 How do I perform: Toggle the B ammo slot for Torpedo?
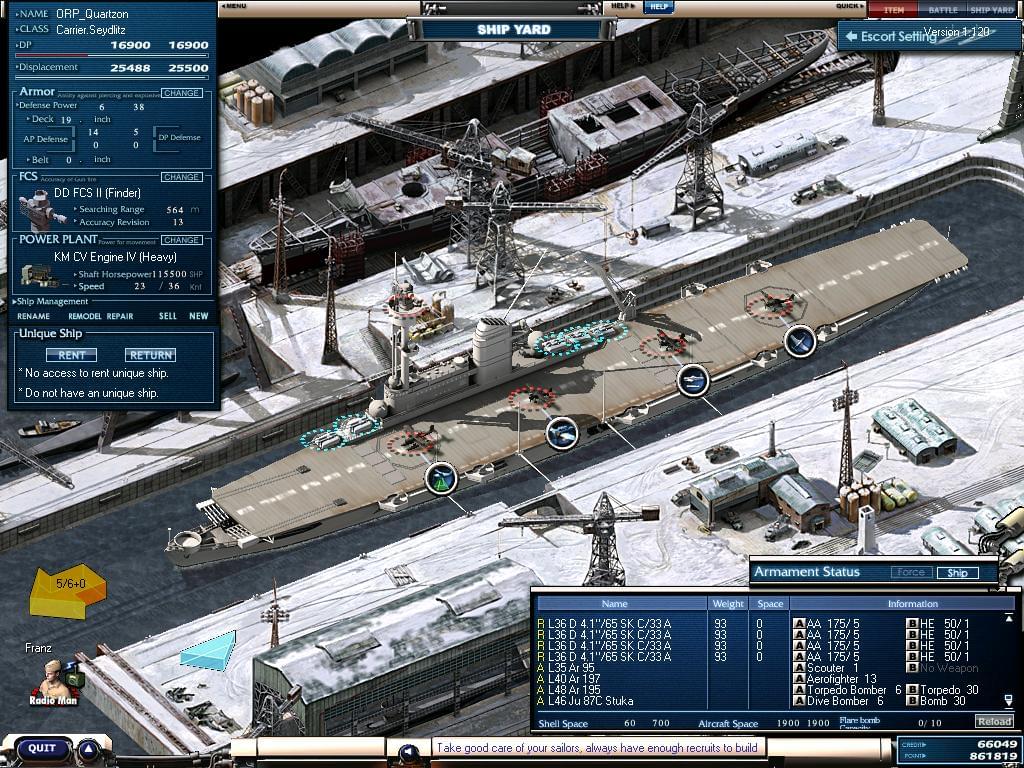912,690
